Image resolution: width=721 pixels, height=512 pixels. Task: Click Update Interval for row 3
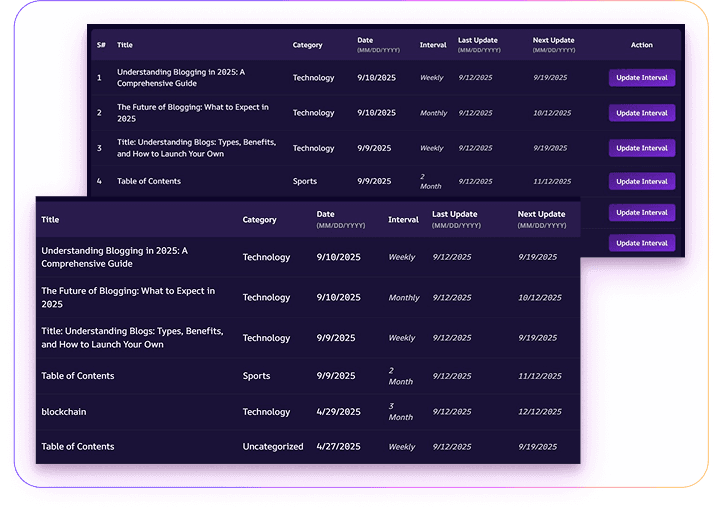[x=642, y=148]
